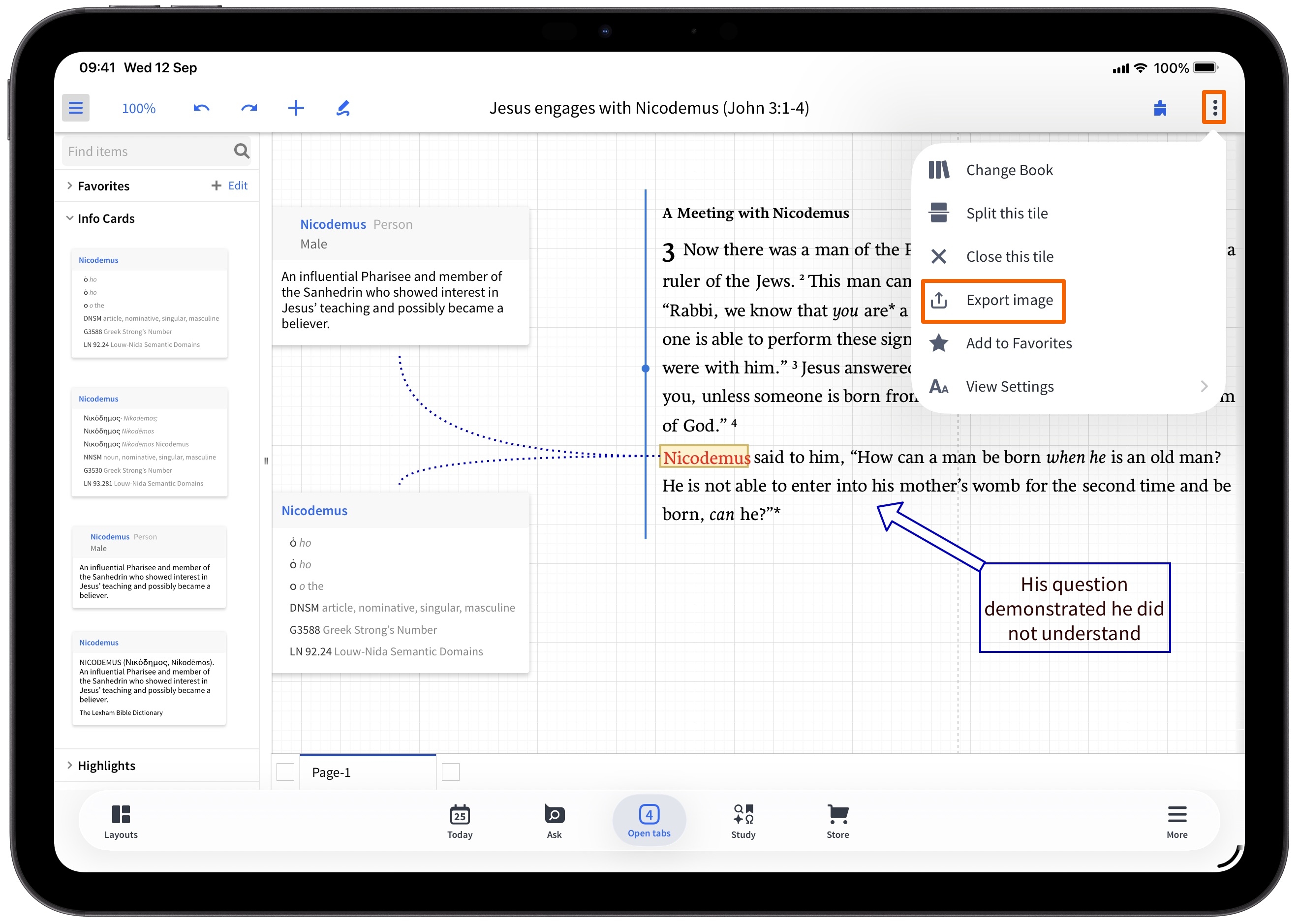Tap the plus add item icon

[x=296, y=108]
